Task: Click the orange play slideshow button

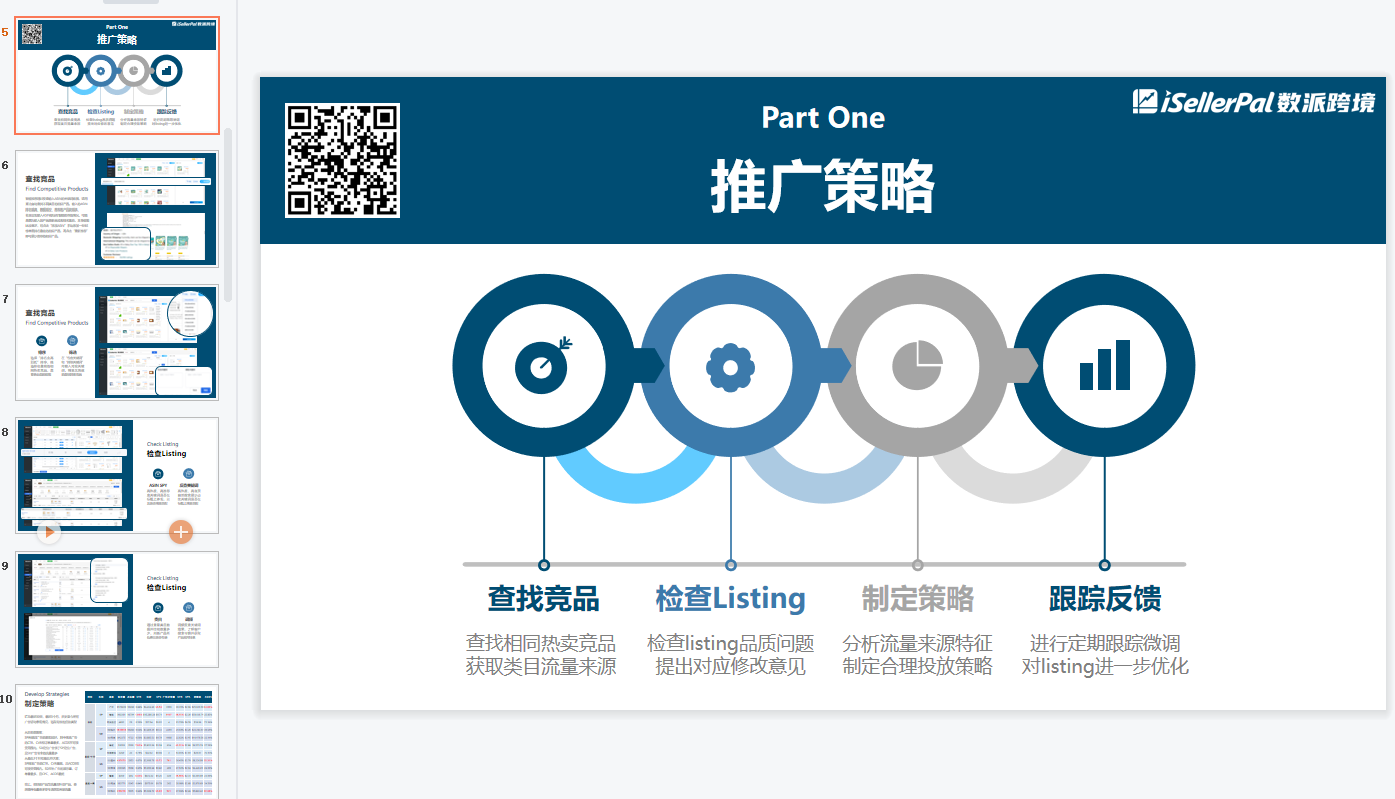Action: pyautogui.click(x=49, y=532)
